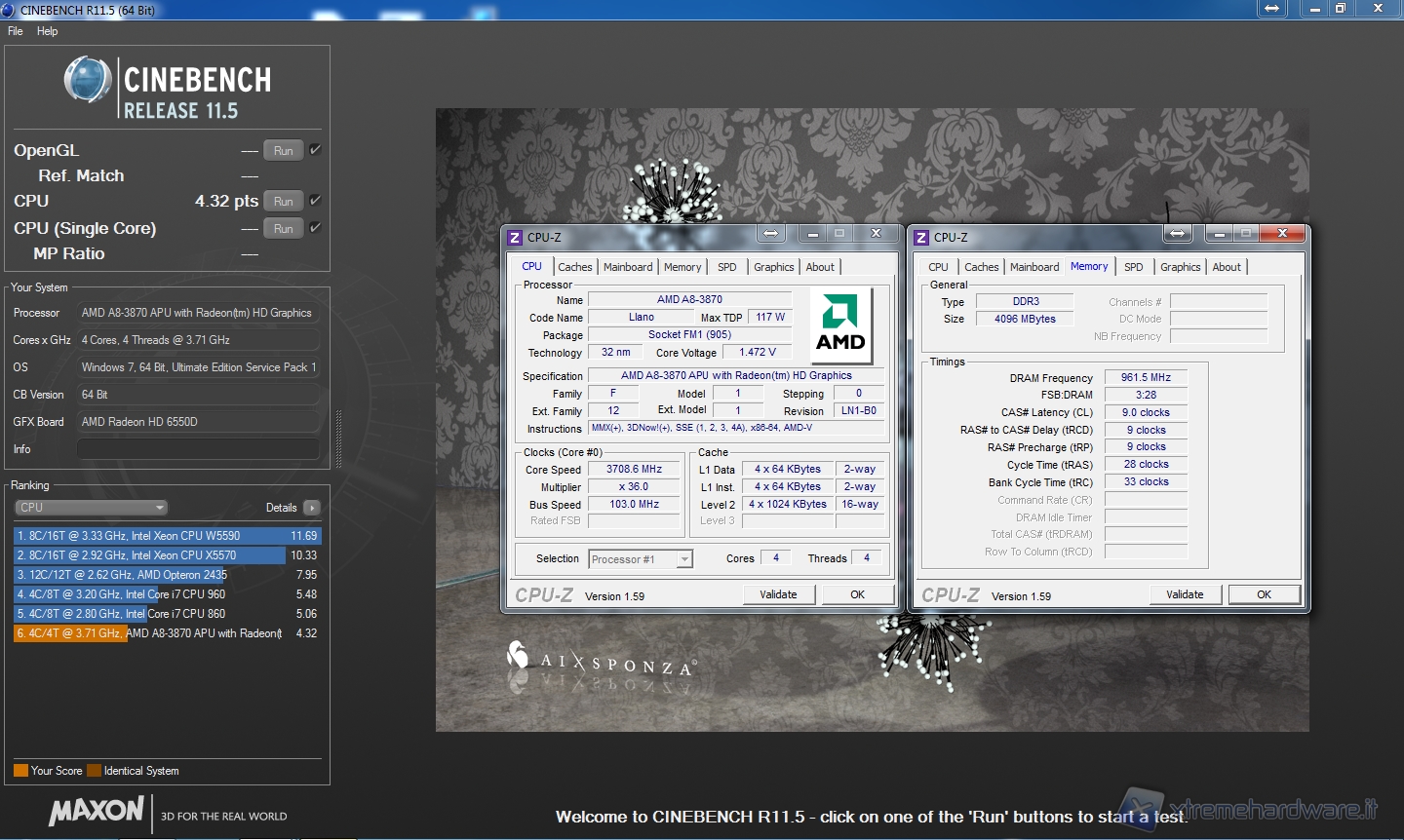
Task: Open the File menu
Action: [x=16, y=31]
